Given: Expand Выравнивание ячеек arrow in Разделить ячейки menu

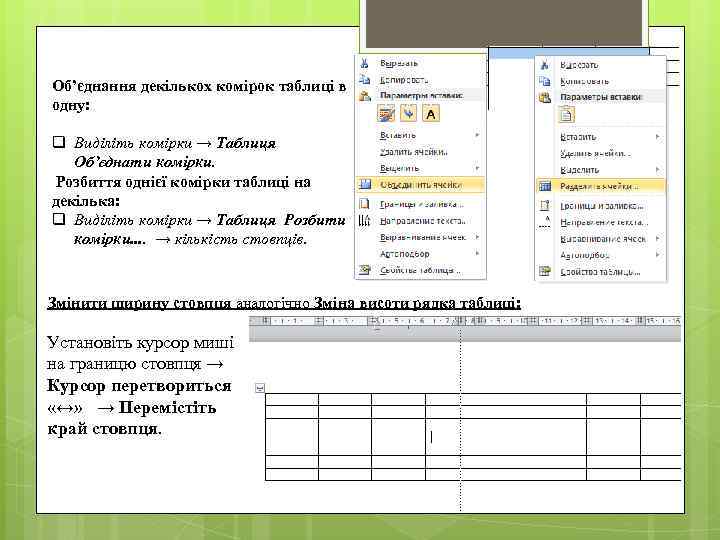Looking at the screenshot, I should [x=658, y=238].
